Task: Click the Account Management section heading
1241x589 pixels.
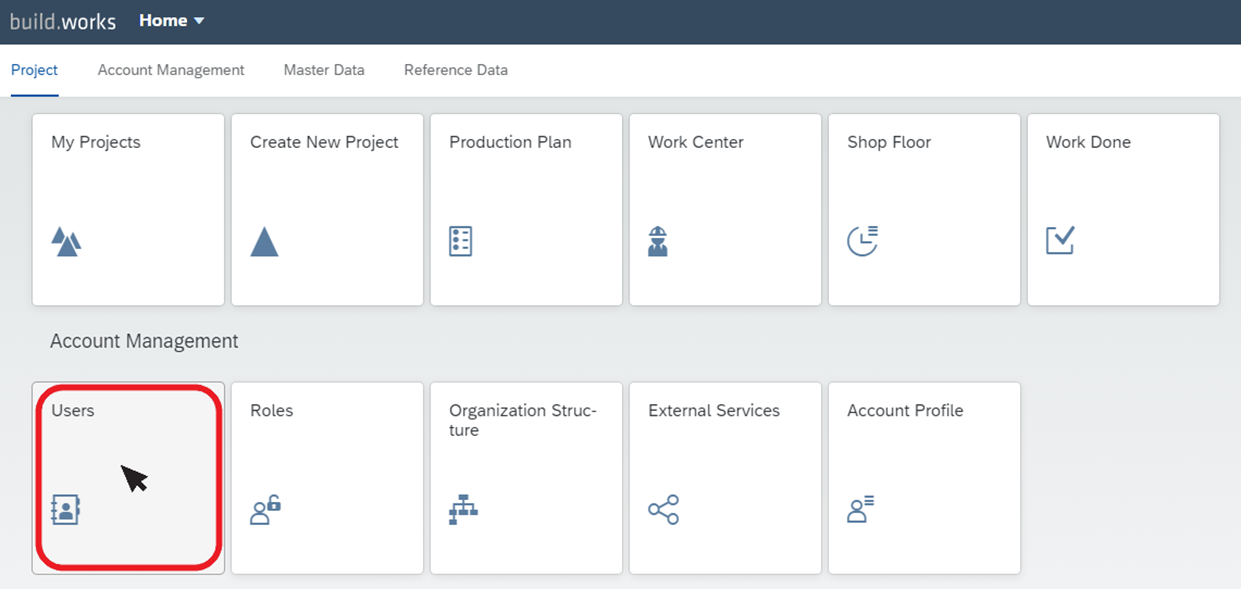Action: click(144, 341)
